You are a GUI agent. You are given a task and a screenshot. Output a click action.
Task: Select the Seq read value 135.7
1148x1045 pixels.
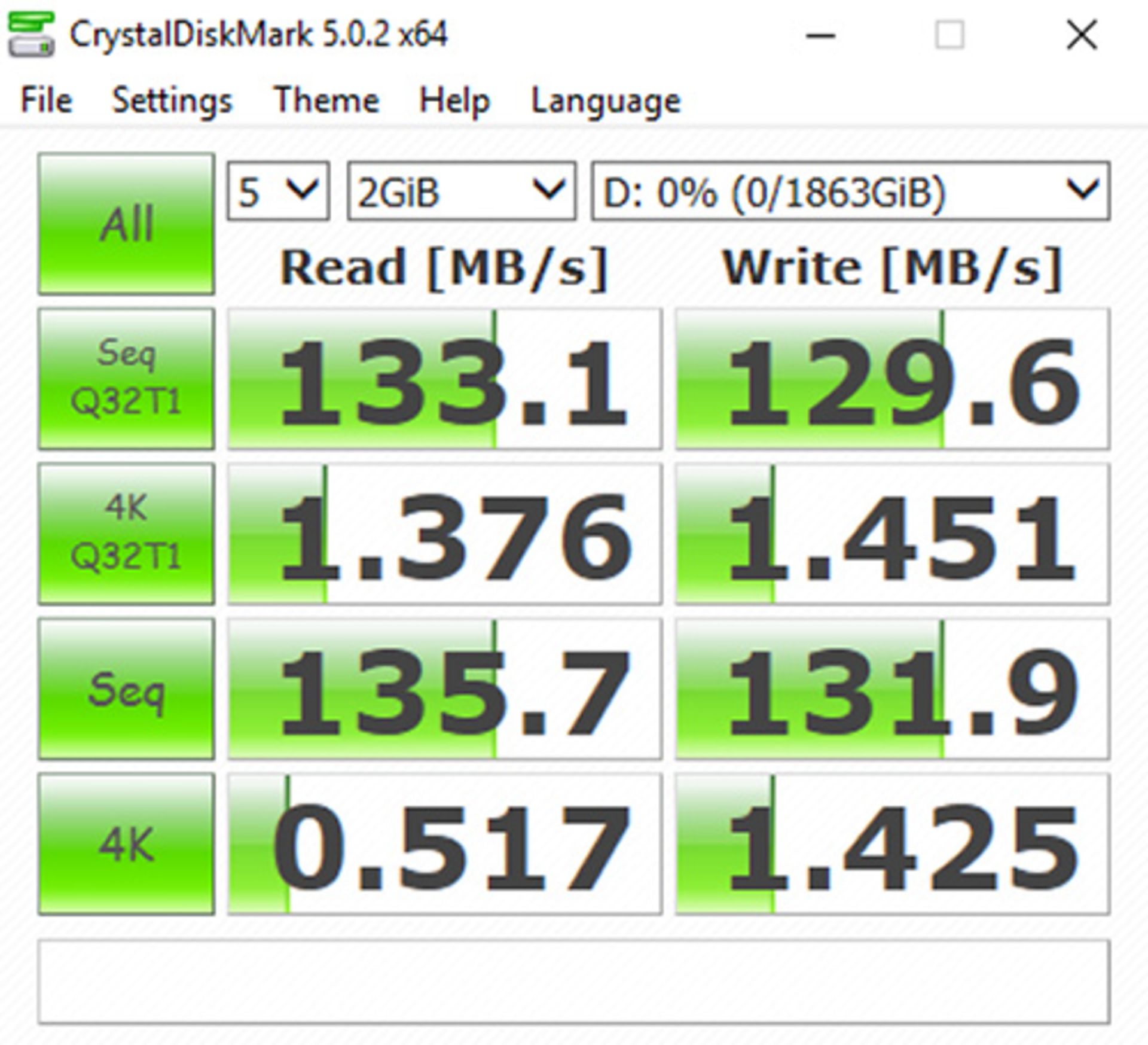point(445,688)
